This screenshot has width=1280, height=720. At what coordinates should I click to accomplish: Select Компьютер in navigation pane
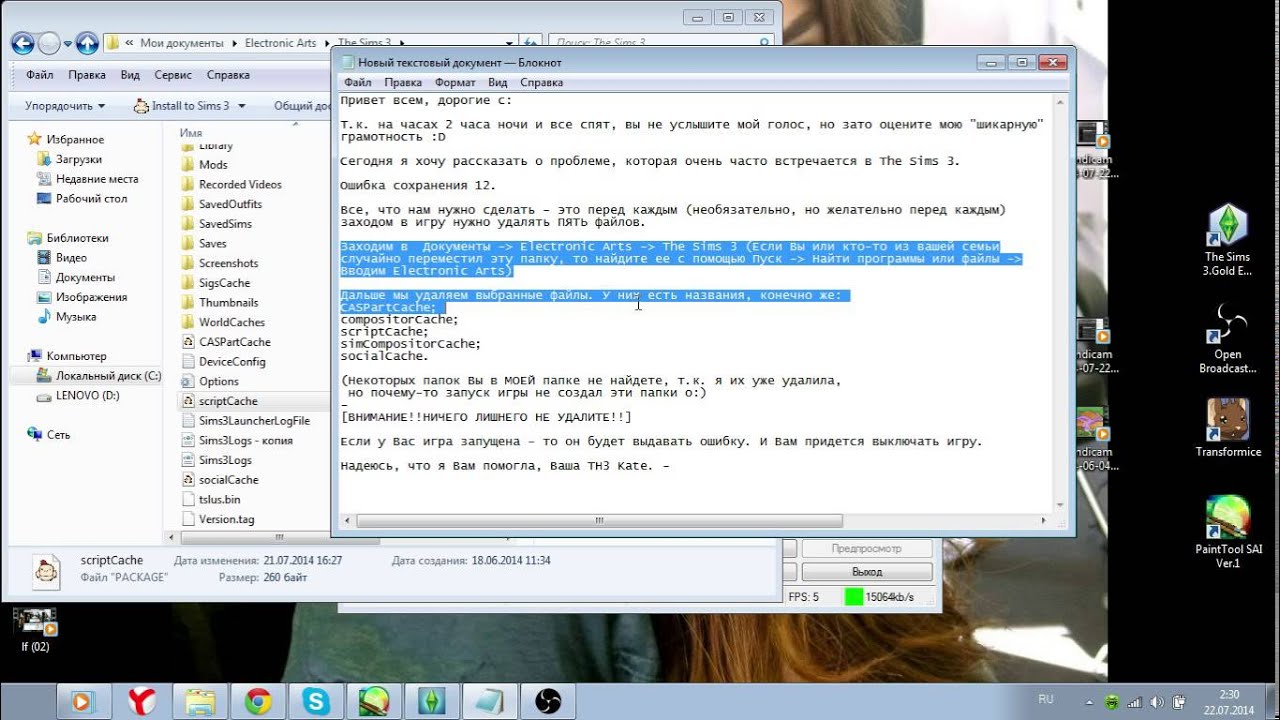click(76, 356)
